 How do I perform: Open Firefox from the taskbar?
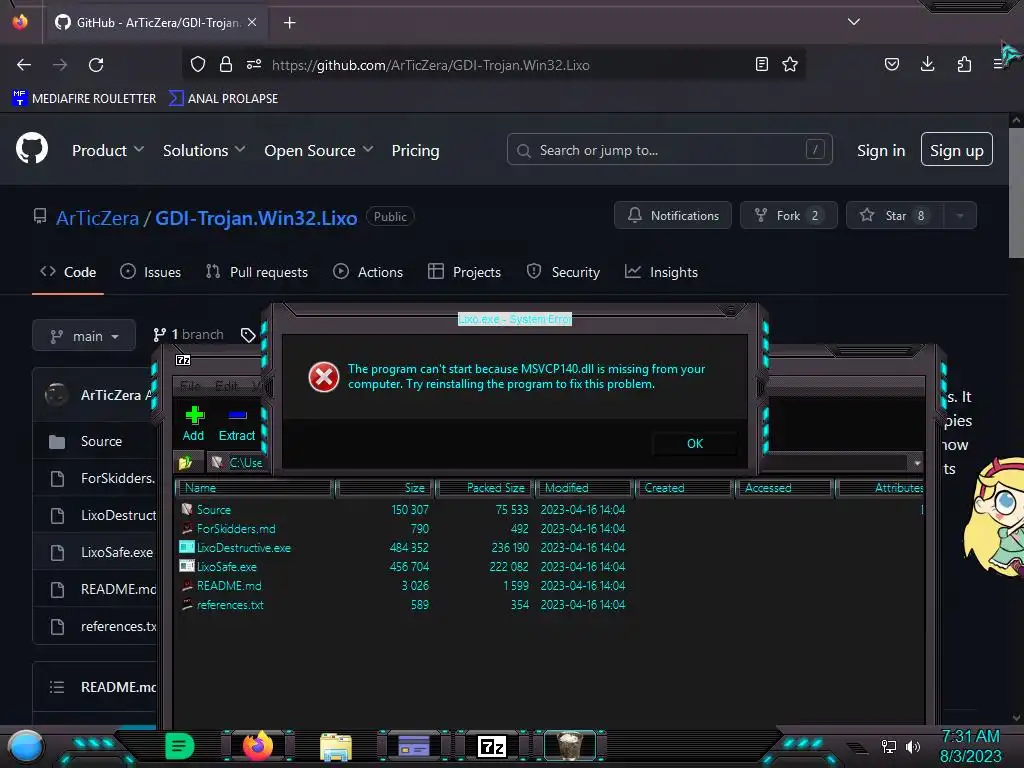[x=258, y=746]
